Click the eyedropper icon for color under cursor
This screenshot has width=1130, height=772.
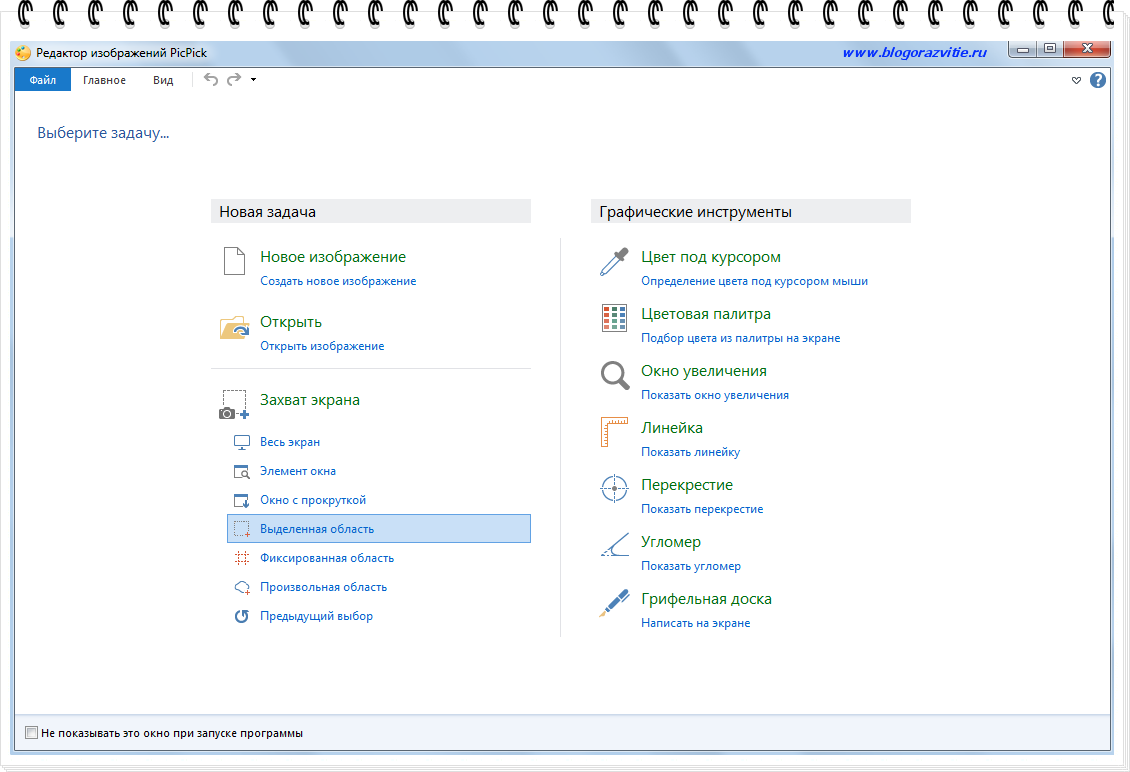(x=613, y=262)
